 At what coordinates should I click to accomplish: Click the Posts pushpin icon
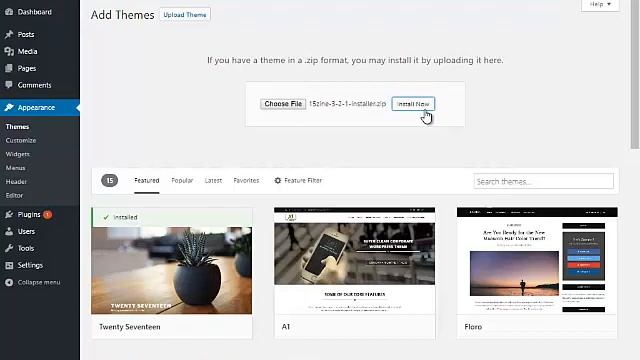click(9, 35)
